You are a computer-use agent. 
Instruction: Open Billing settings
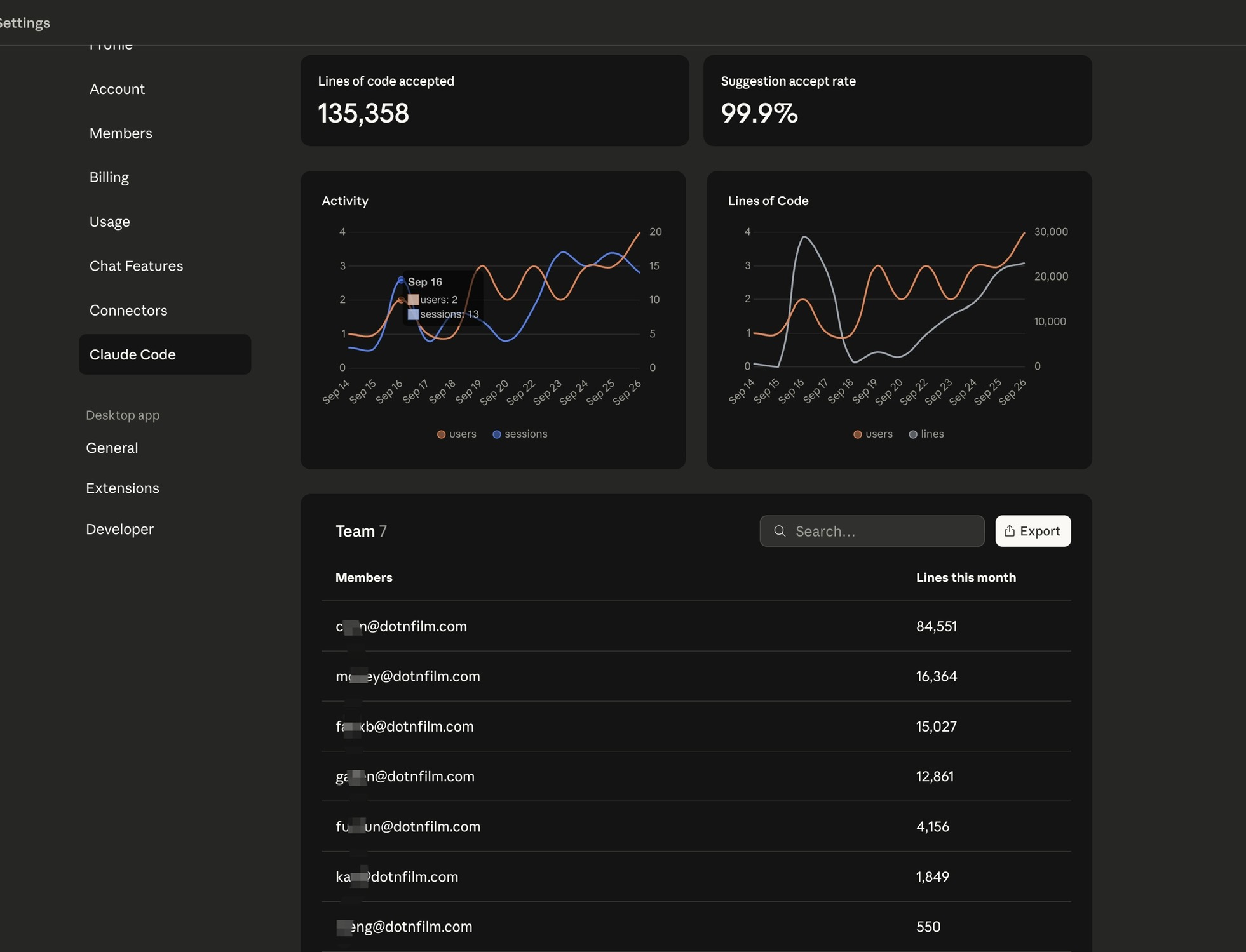(x=109, y=177)
